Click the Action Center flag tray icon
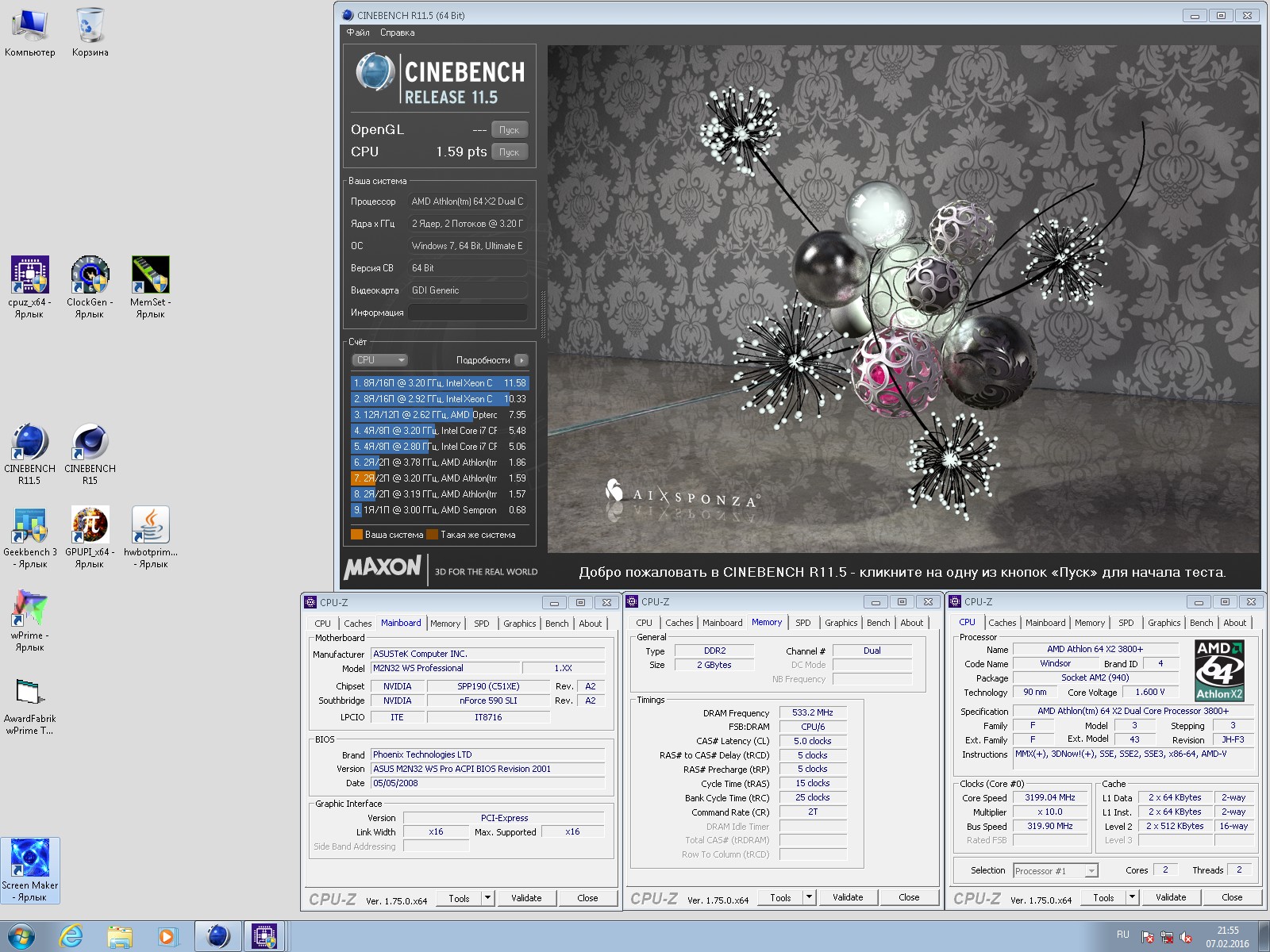The width and height of the screenshot is (1270, 952). 1147,938
